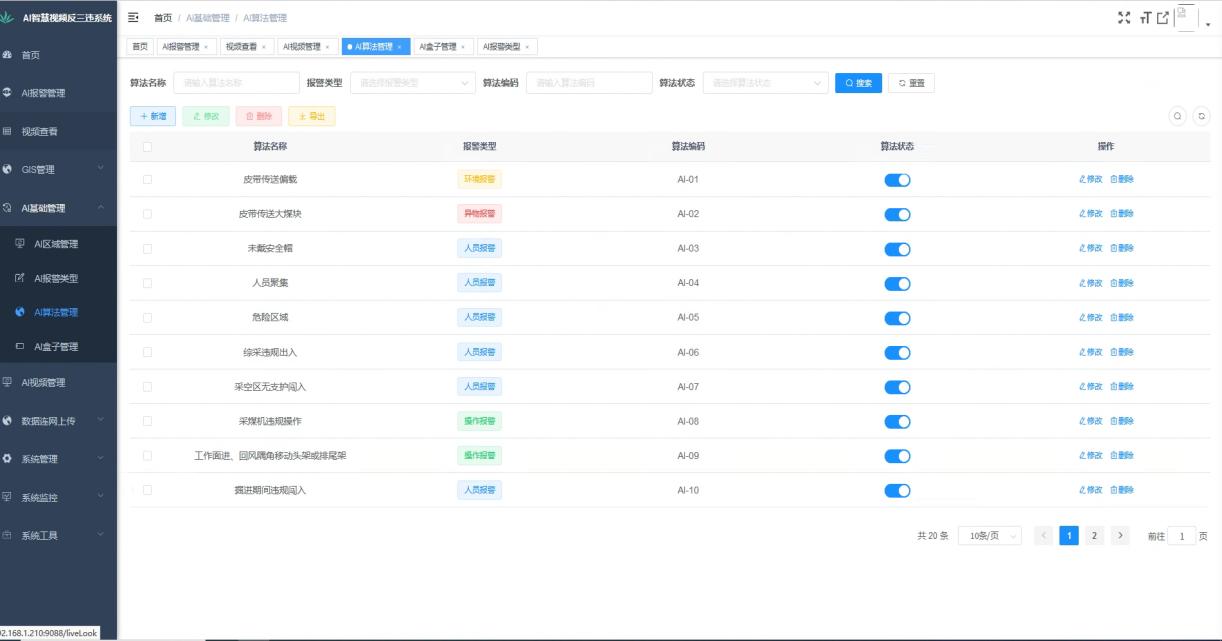Screen dimensions: 1222x641
Task: Click the circular refresh table icon
Action: coord(1200,116)
